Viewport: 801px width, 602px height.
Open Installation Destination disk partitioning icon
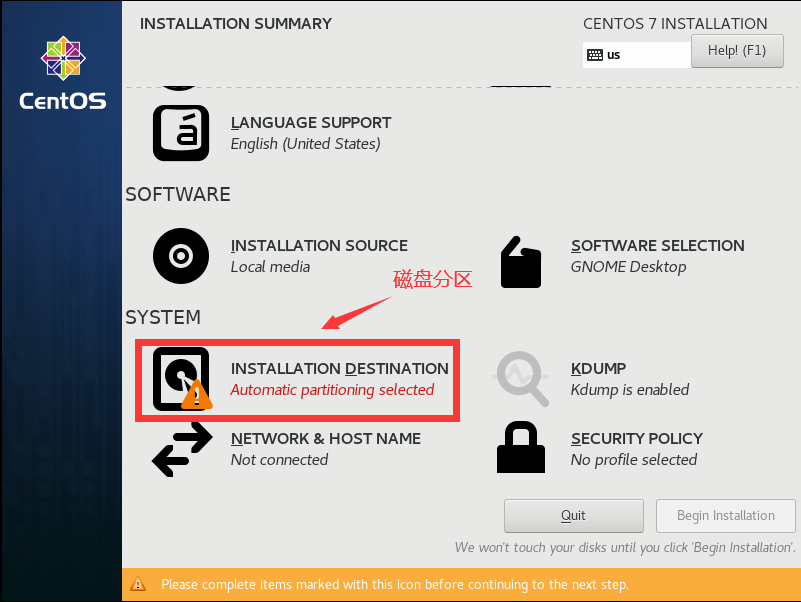[181, 379]
